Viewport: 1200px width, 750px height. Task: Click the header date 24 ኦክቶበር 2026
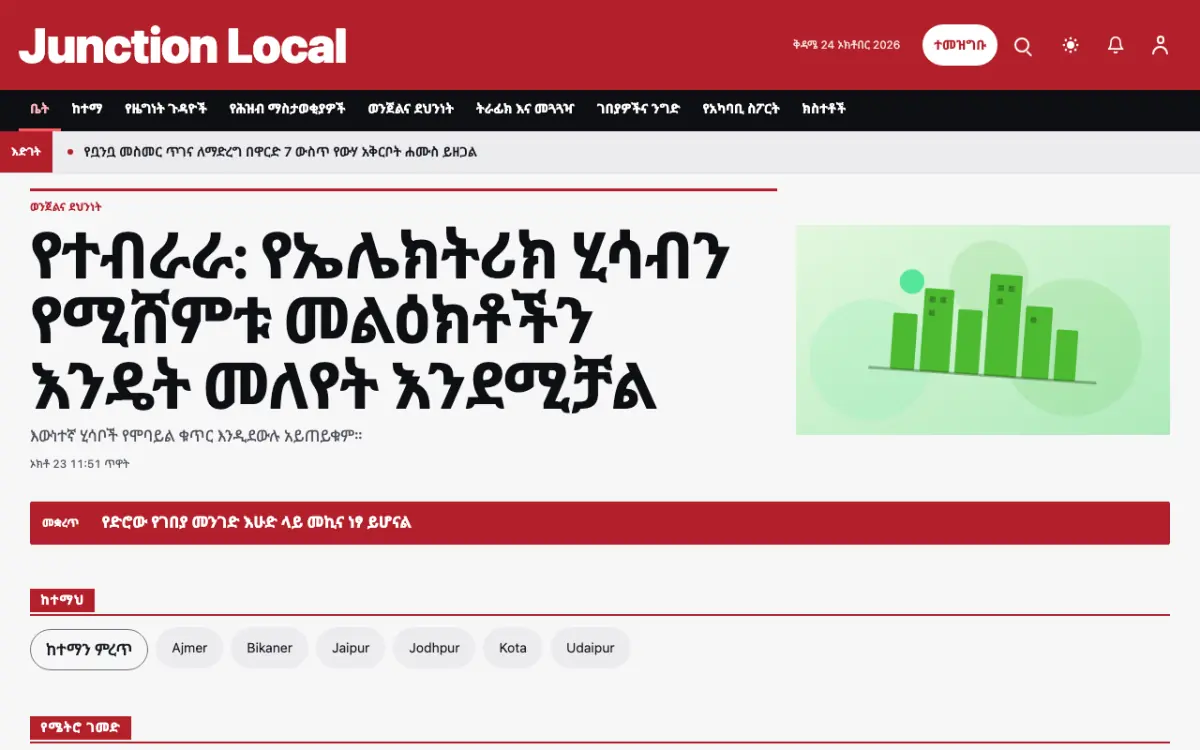tap(846, 45)
